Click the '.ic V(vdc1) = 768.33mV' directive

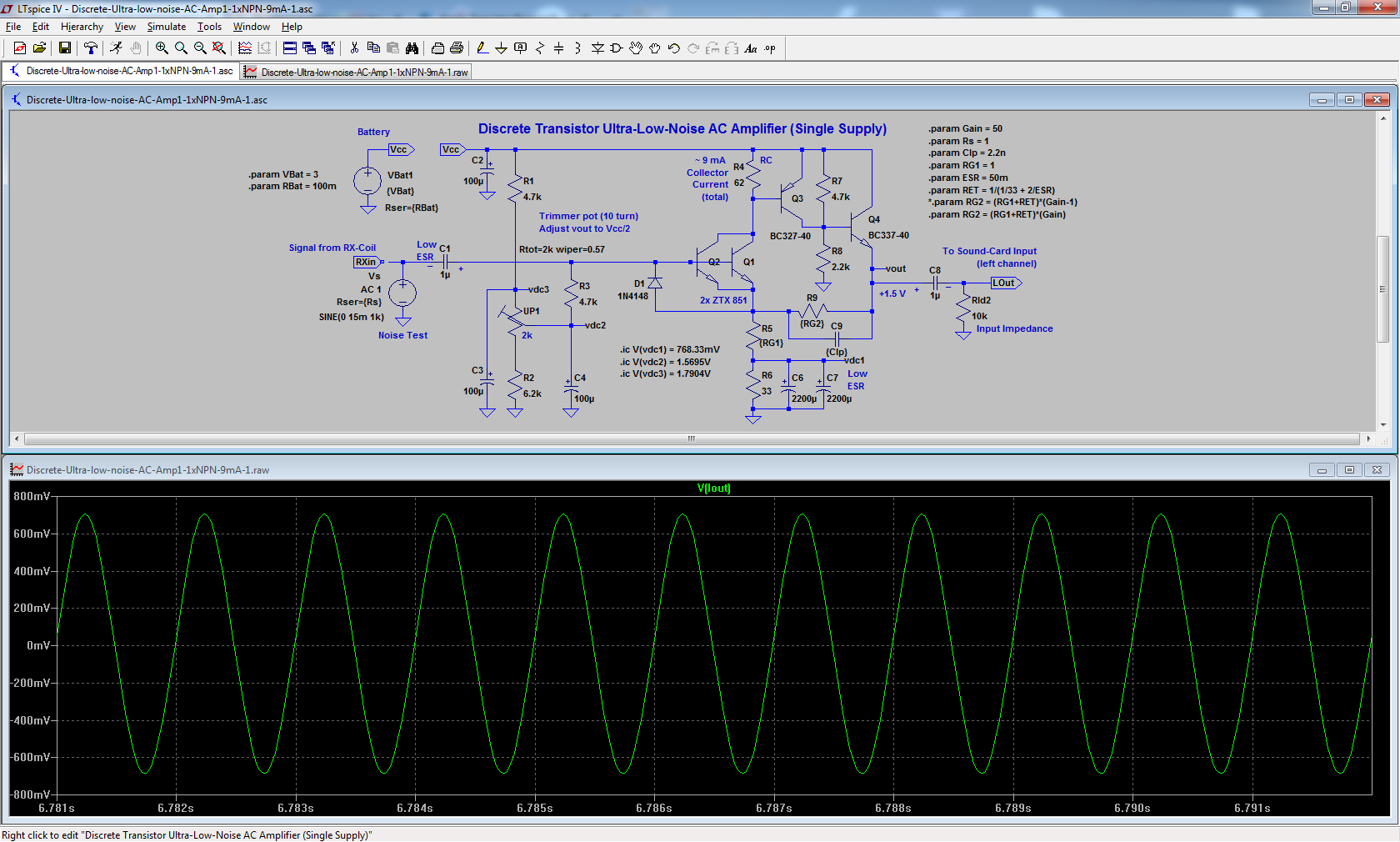coord(670,350)
